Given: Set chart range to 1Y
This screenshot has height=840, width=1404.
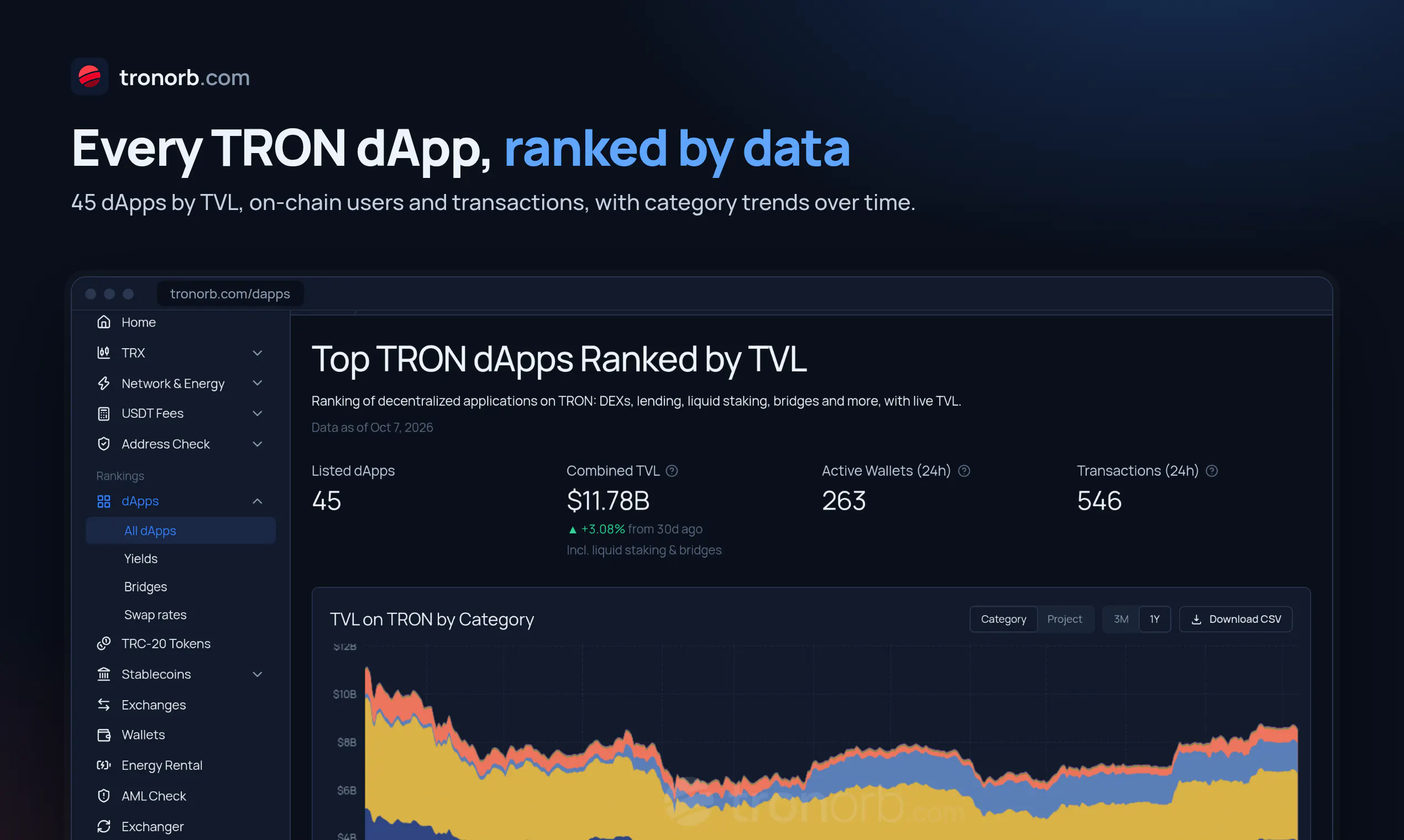Looking at the screenshot, I should click(1154, 620).
